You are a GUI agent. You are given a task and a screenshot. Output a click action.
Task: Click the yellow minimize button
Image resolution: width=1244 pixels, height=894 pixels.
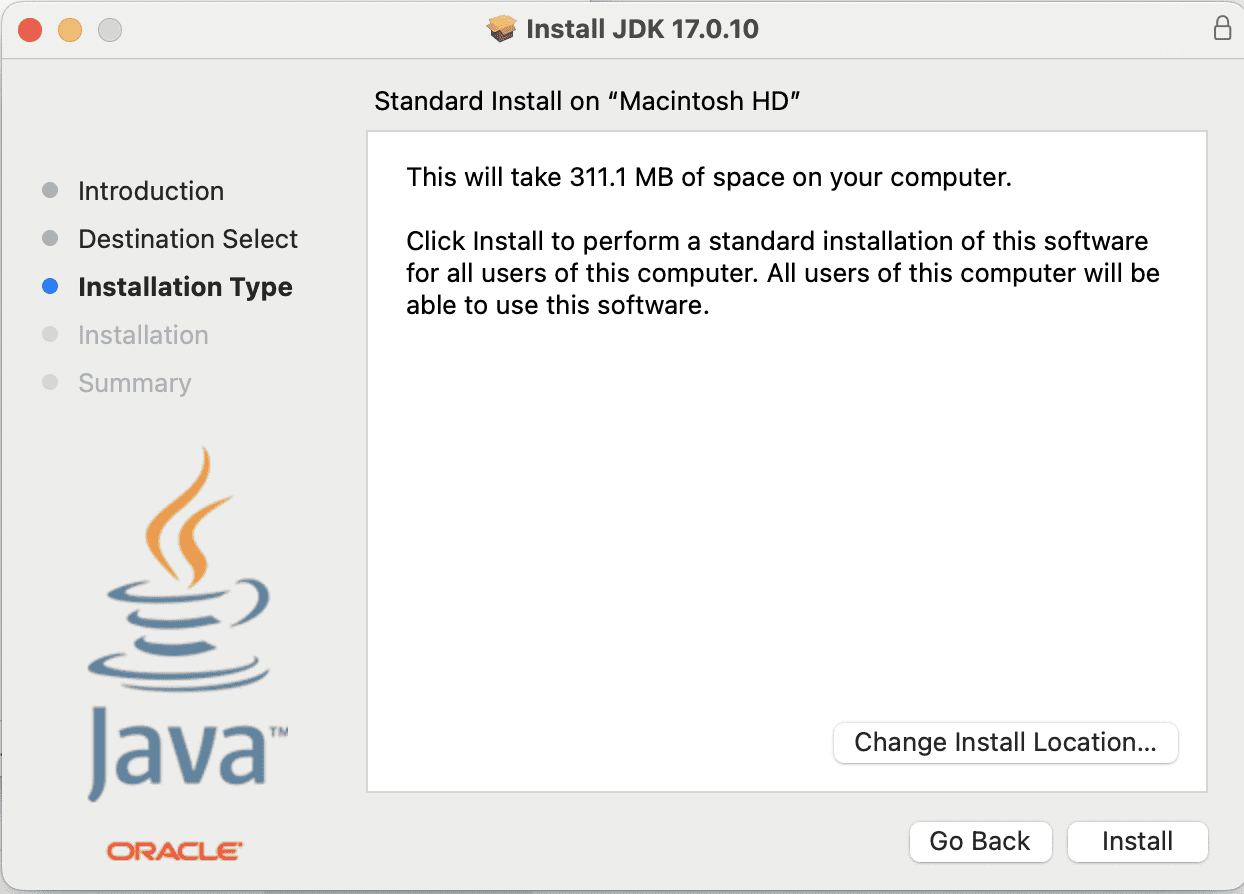[69, 30]
